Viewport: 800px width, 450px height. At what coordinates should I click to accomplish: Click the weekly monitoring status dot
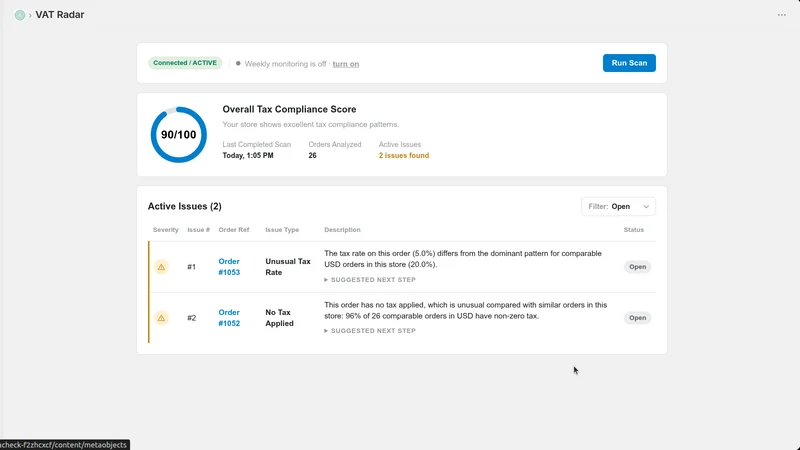click(238, 63)
